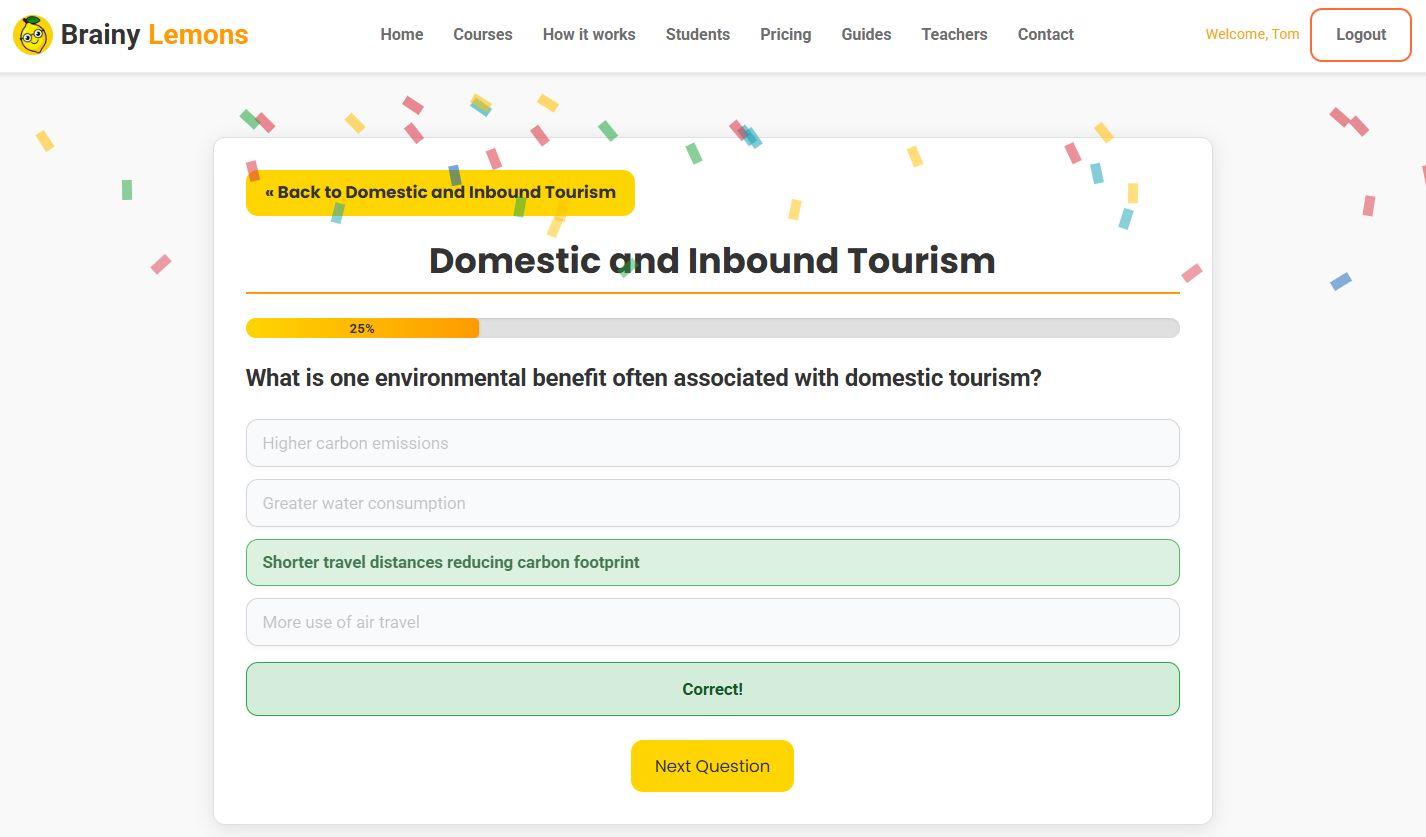The width and height of the screenshot is (1426, 837).
Task: Open How it works in navigation
Action: pos(589,34)
